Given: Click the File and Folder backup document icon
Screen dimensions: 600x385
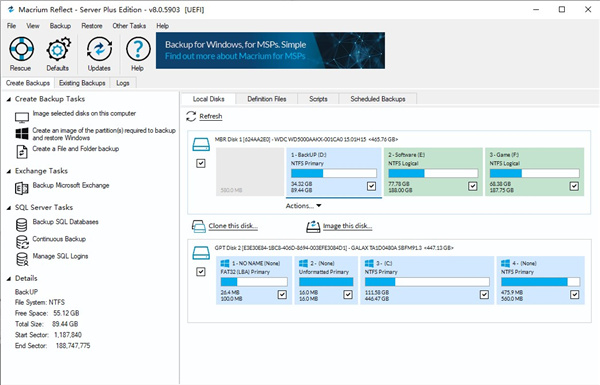Looking at the screenshot, I should [x=22, y=152].
